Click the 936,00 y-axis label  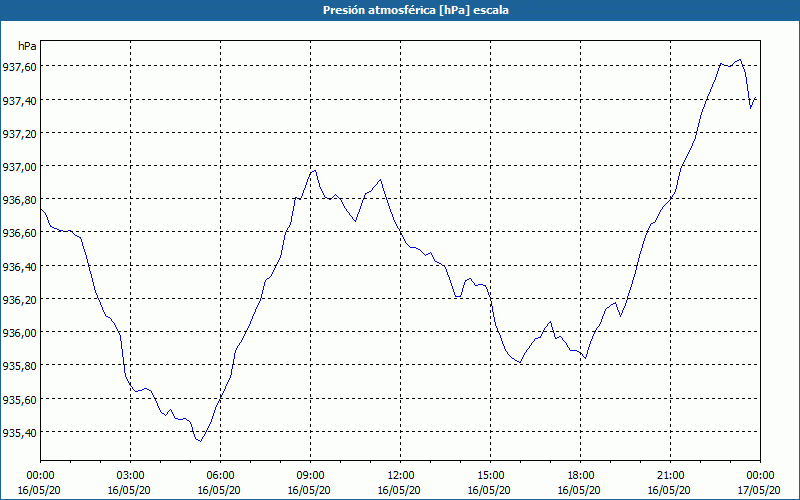pyautogui.click(x=19, y=333)
